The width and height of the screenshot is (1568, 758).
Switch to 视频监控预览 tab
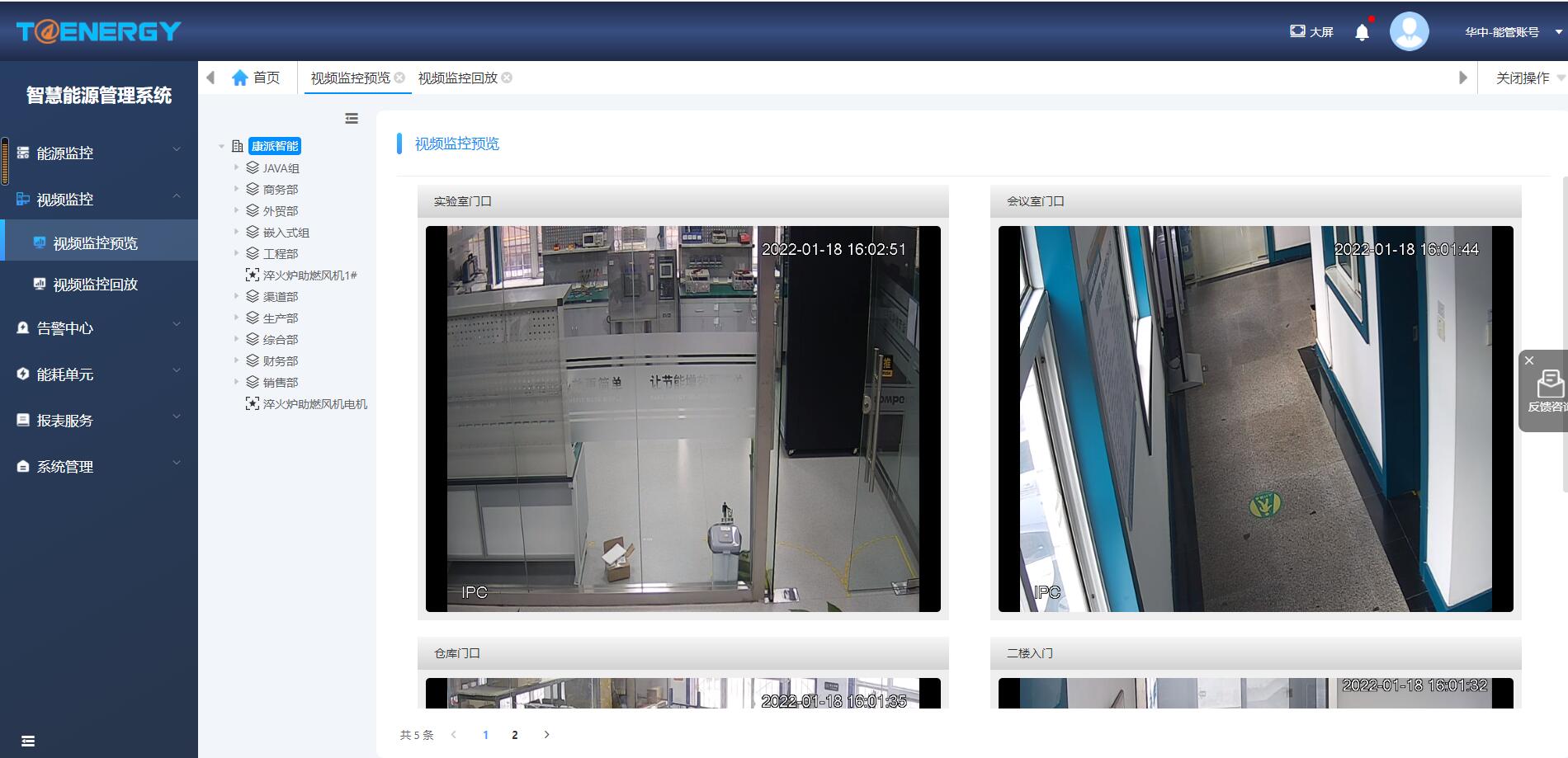[x=350, y=78]
